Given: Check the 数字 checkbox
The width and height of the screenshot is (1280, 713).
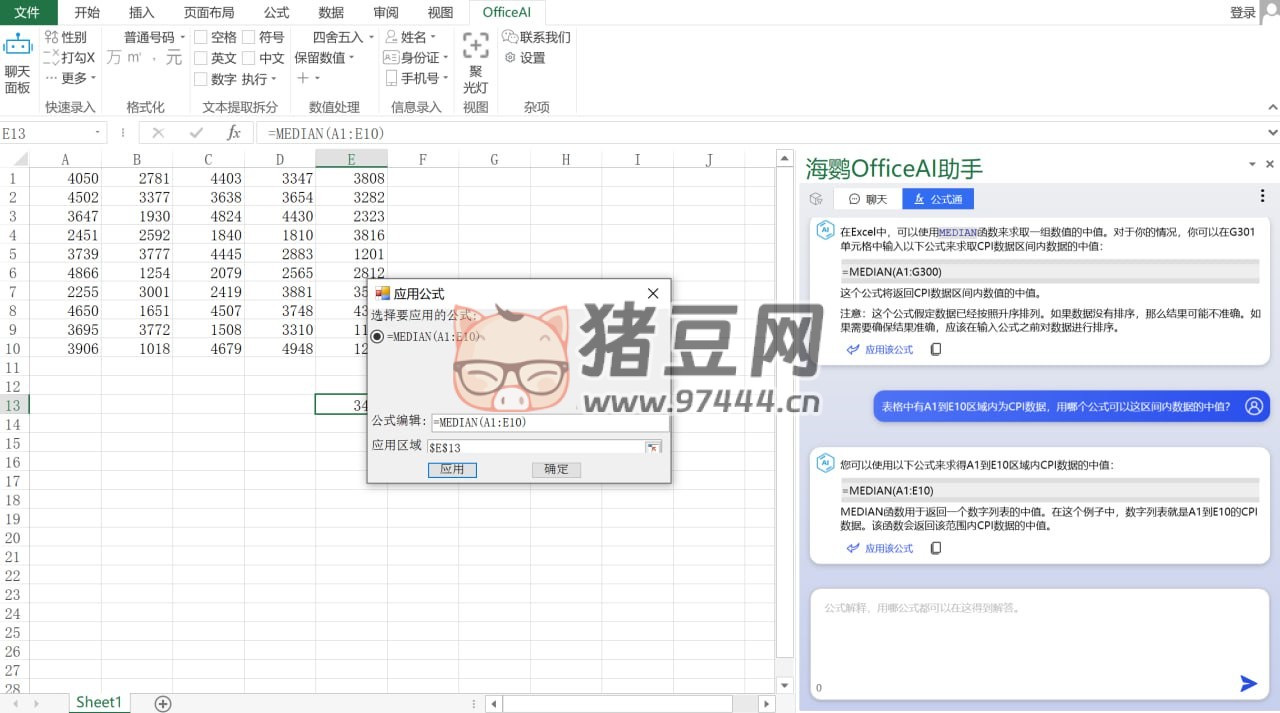Looking at the screenshot, I should point(201,79).
